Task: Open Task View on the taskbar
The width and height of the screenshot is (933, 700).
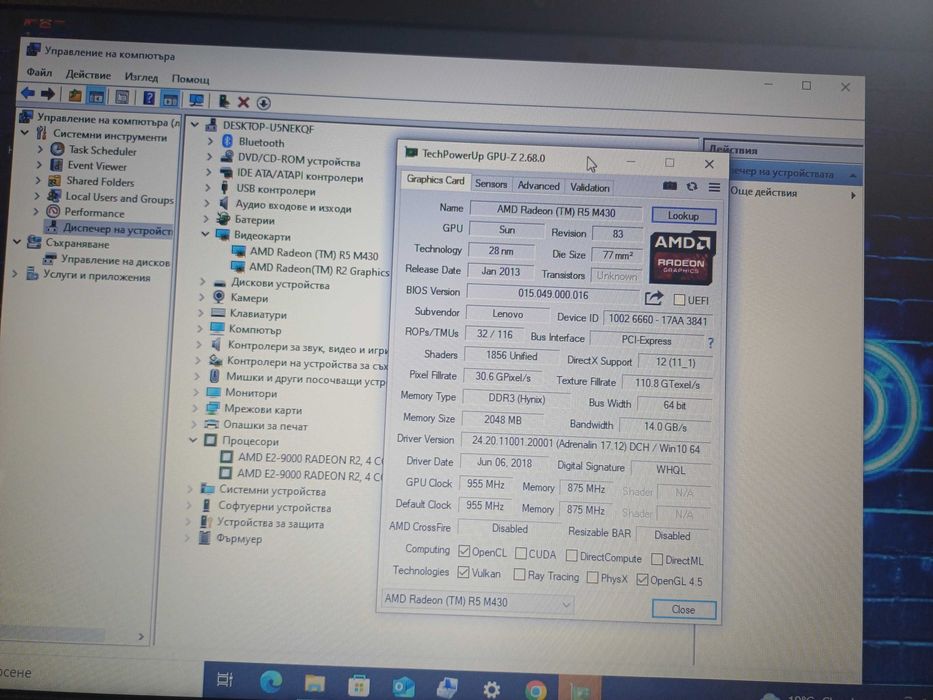Action: coord(225,680)
